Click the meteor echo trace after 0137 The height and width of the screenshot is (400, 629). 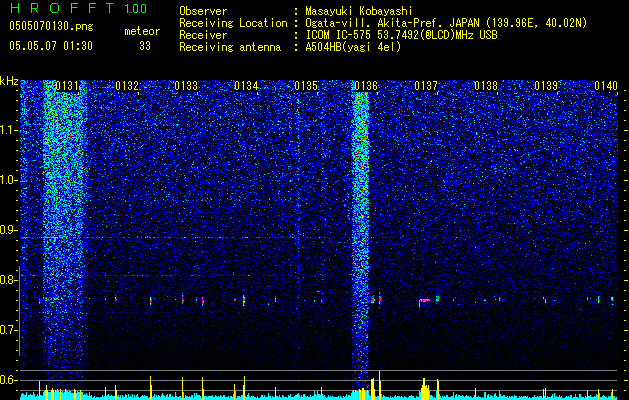(x=424, y=300)
